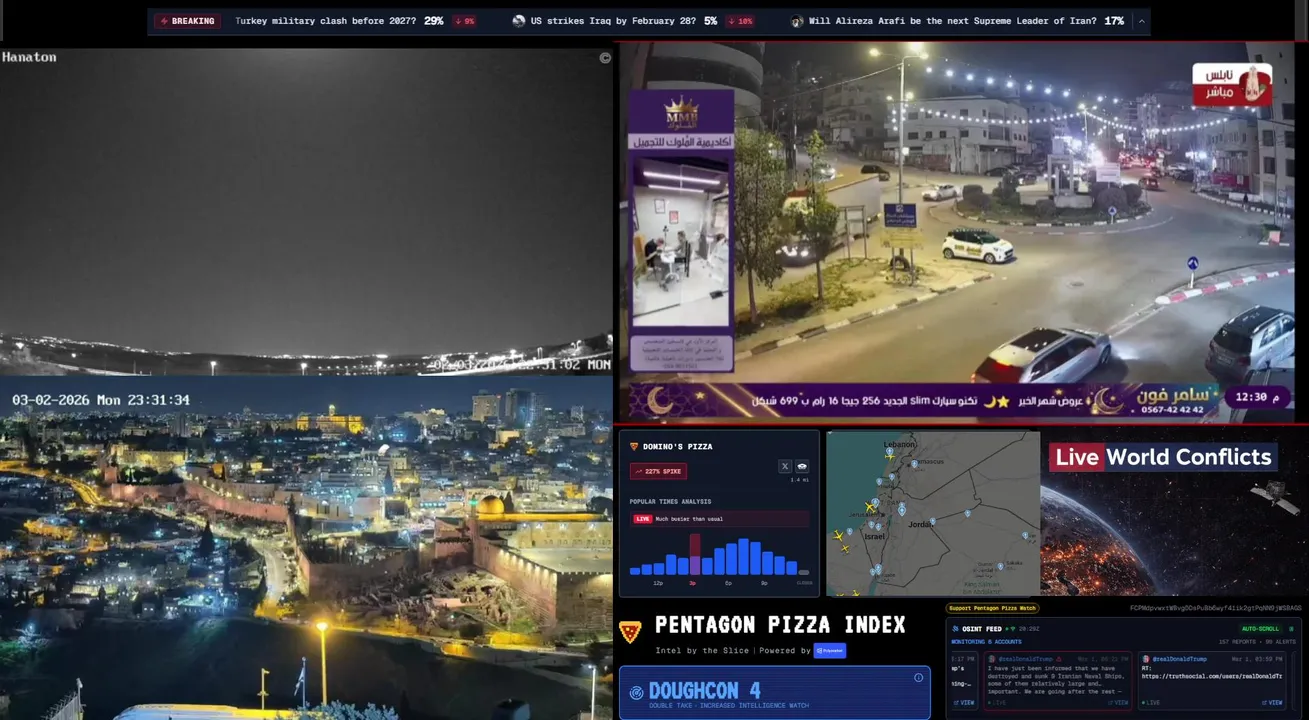Click the round arrow icon on Hanaton feed

pyautogui.click(x=605, y=58)
